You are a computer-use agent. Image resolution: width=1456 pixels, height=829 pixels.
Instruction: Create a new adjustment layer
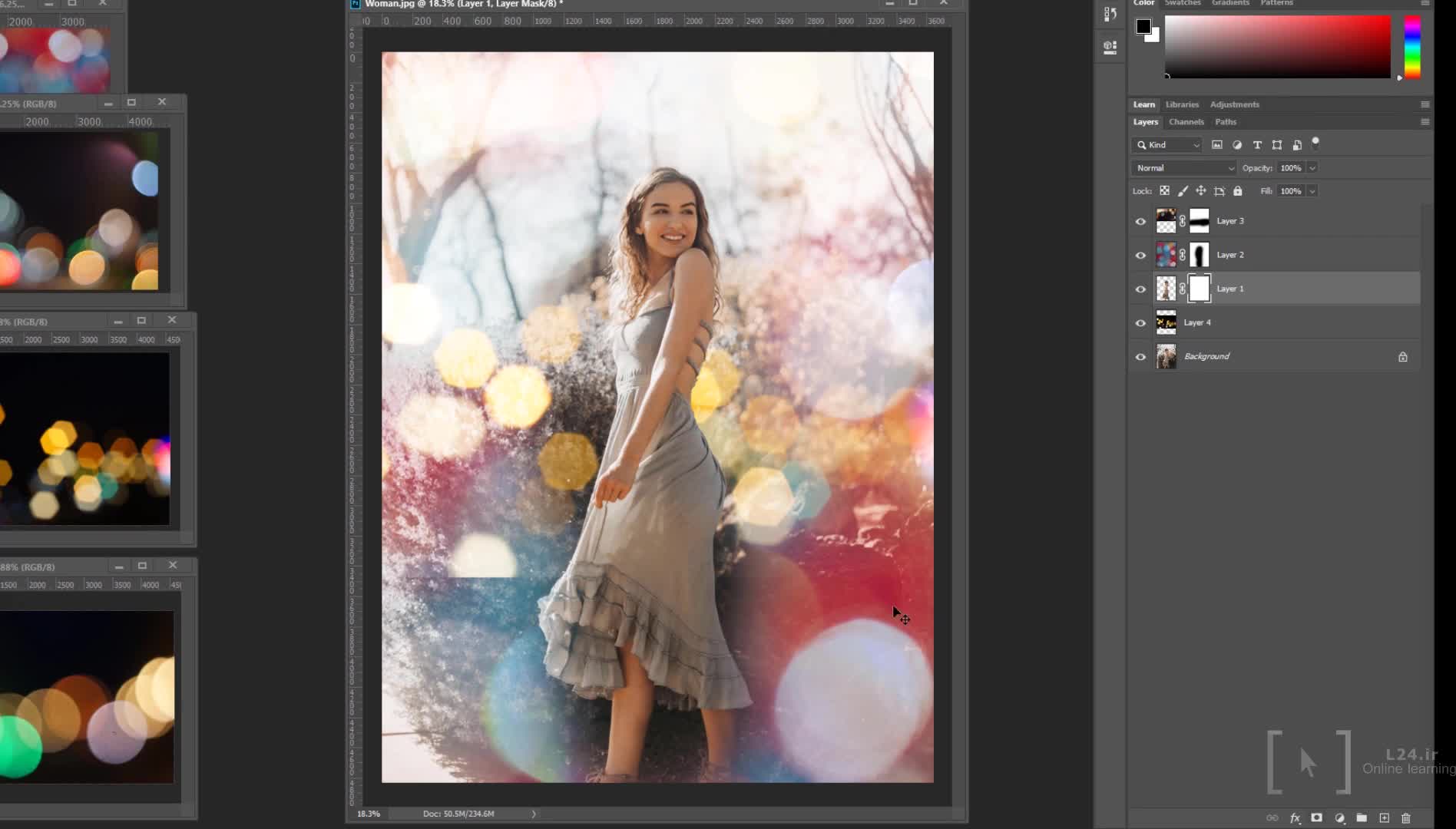click(1339, 818)
